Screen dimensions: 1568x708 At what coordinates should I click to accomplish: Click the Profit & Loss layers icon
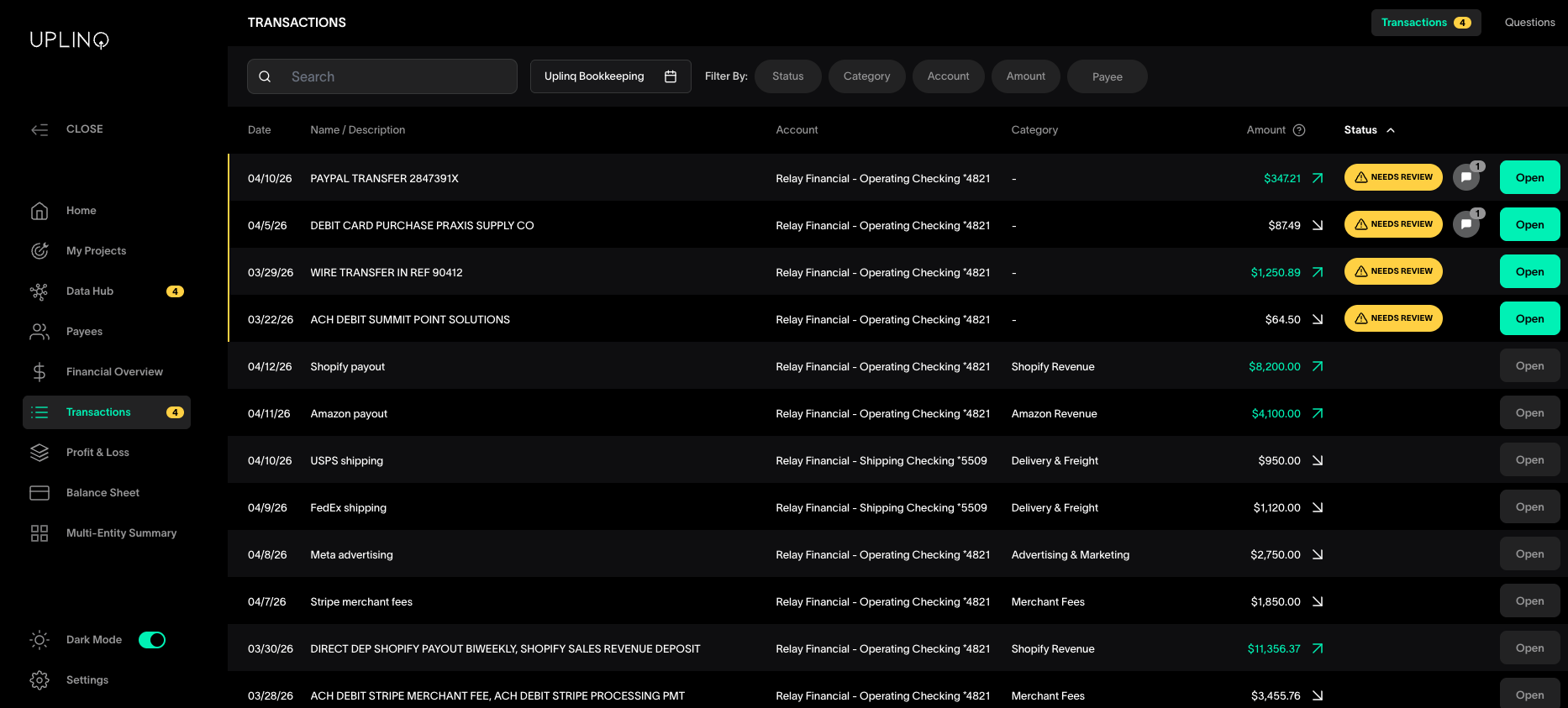click(x=39, y=453)
